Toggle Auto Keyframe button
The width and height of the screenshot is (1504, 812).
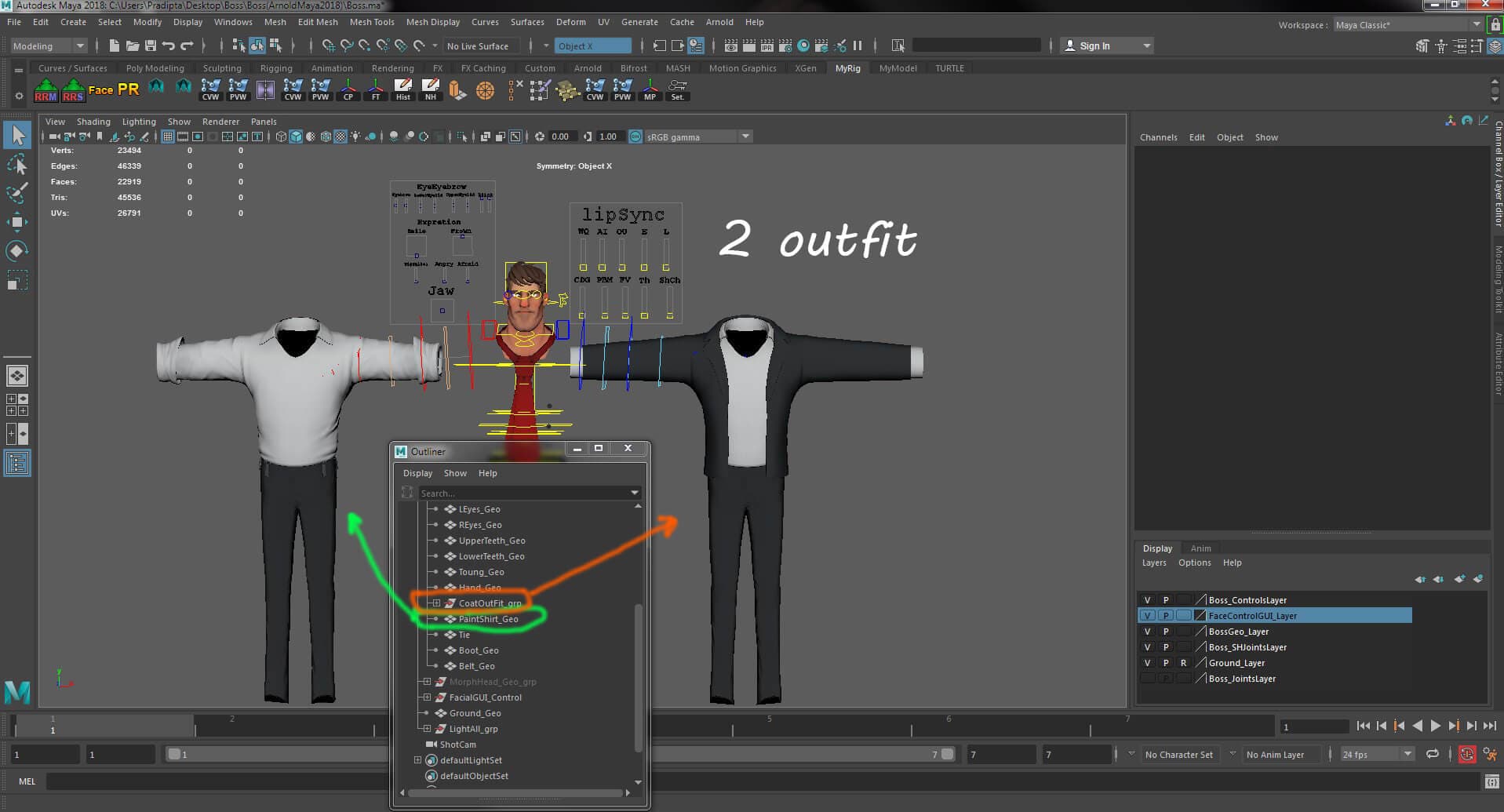coord(1467,755)
